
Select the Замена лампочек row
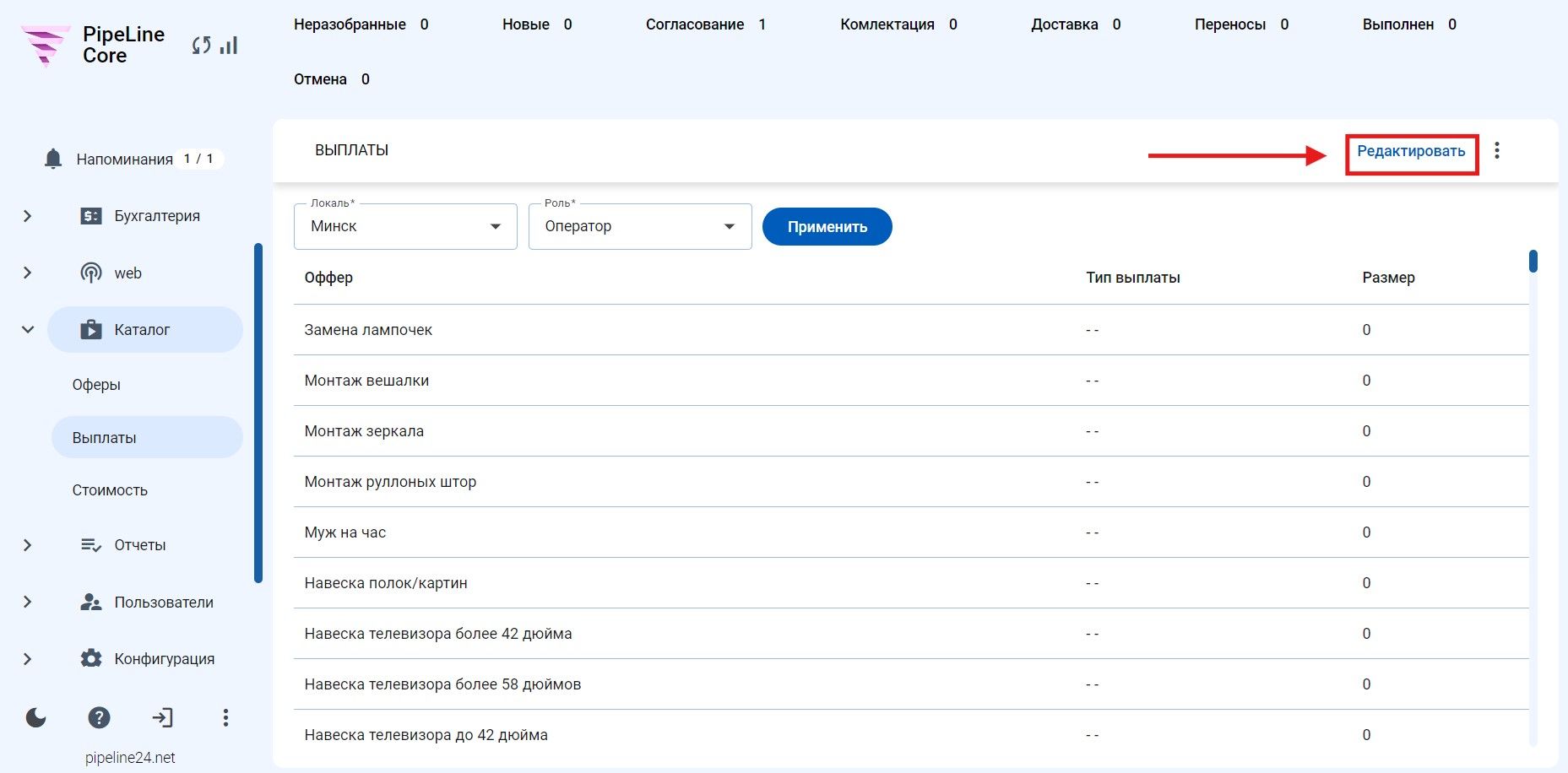tap(911, 330)
